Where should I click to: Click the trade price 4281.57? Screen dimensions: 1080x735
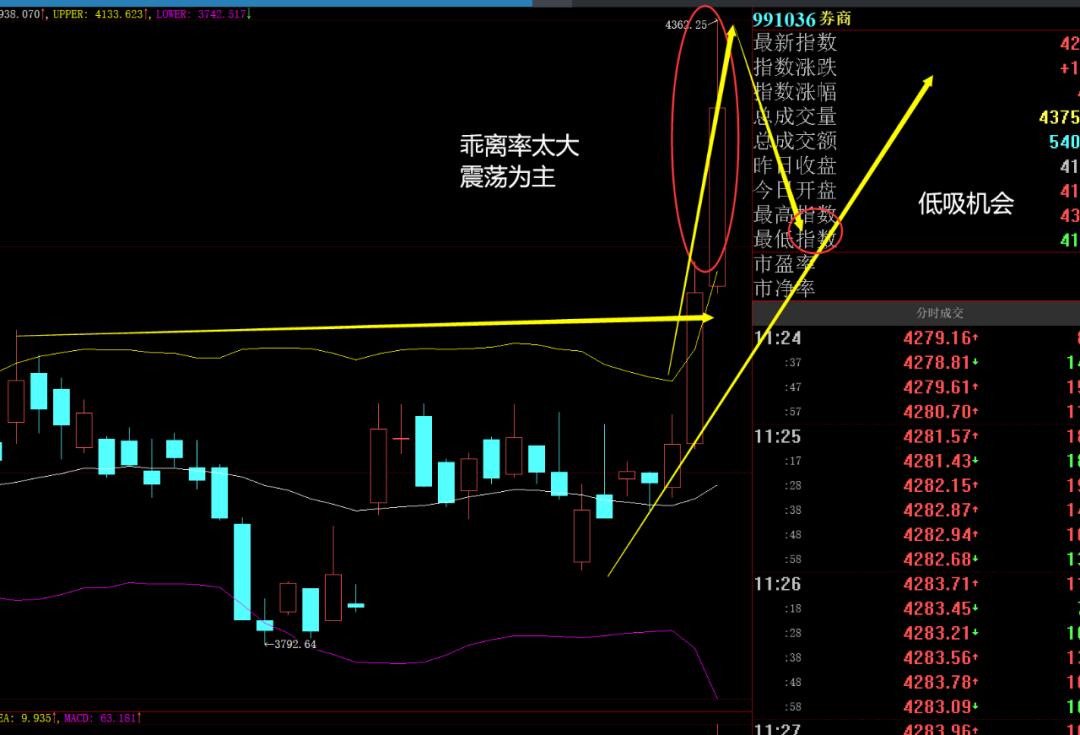[x=937, y=437]
